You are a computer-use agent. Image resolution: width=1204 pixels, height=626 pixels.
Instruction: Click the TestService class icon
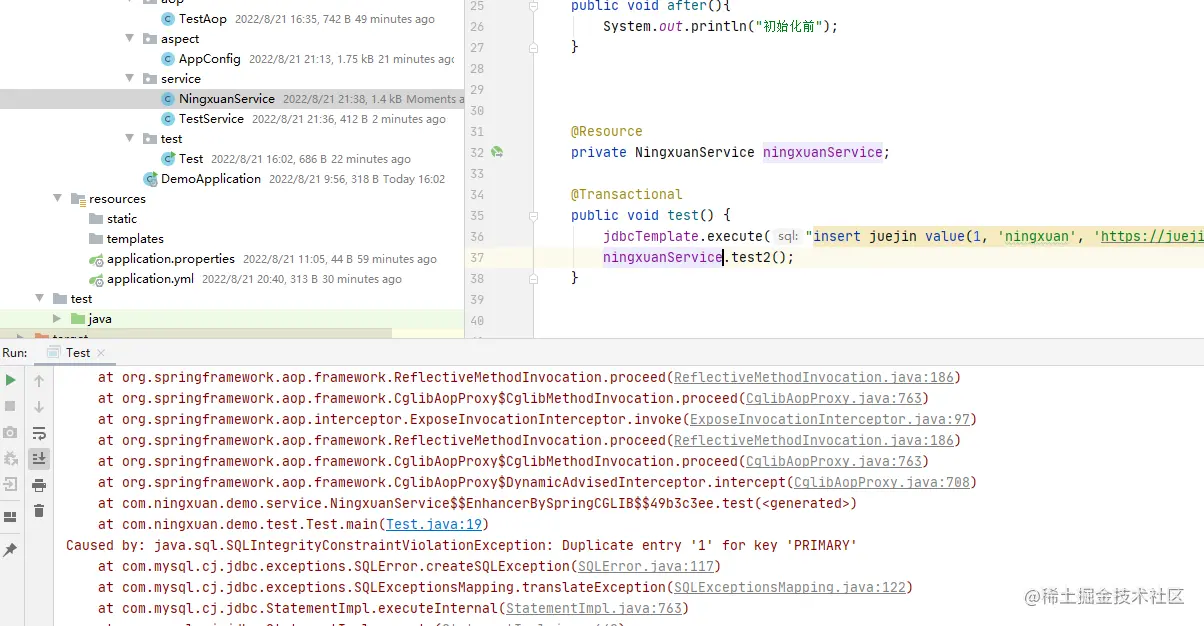(x=168, y=119)
